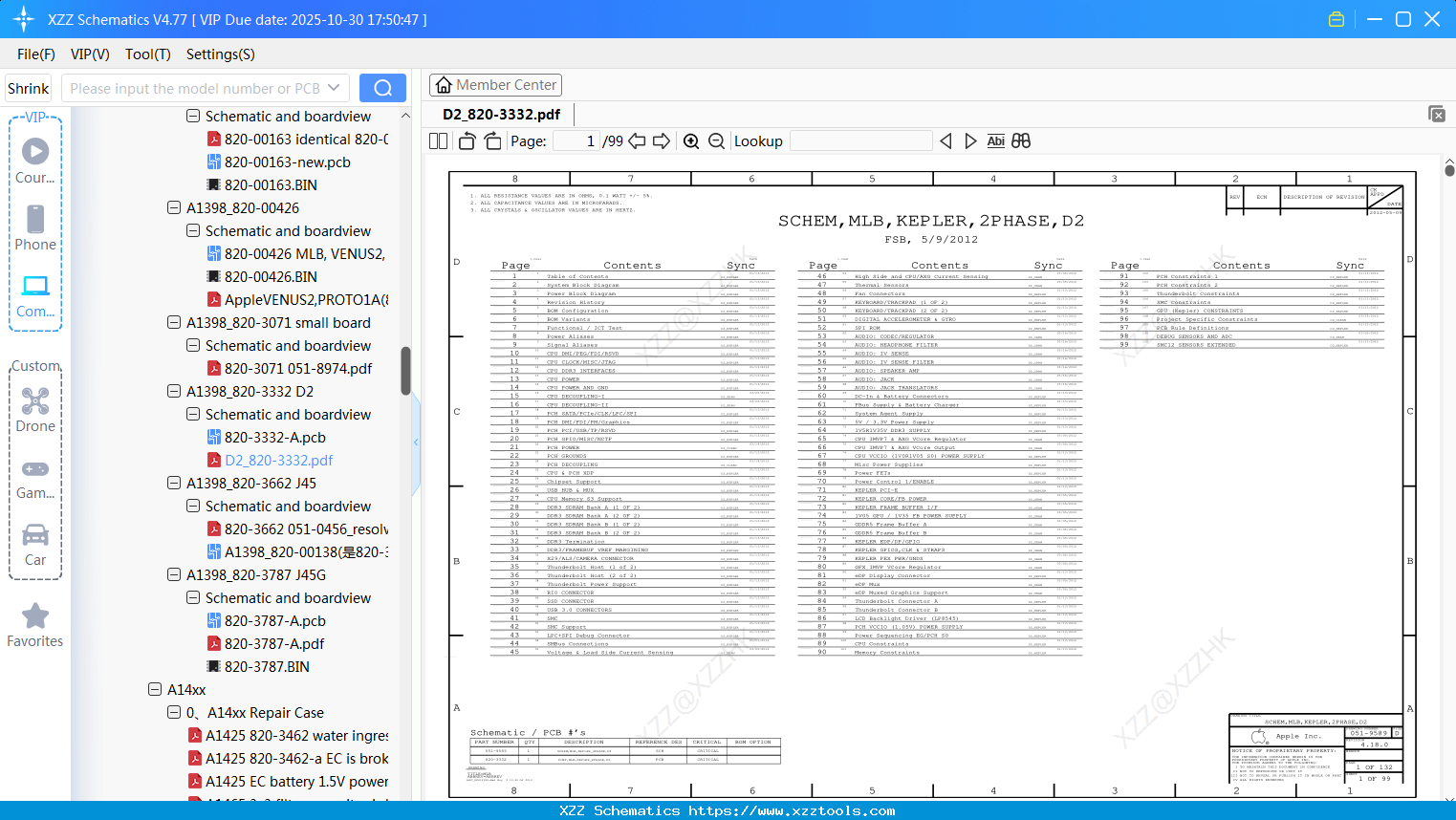1456x820 pixels.
Task: Collapse the A1398_820-00426 tree node
Action: coord(174,207)
